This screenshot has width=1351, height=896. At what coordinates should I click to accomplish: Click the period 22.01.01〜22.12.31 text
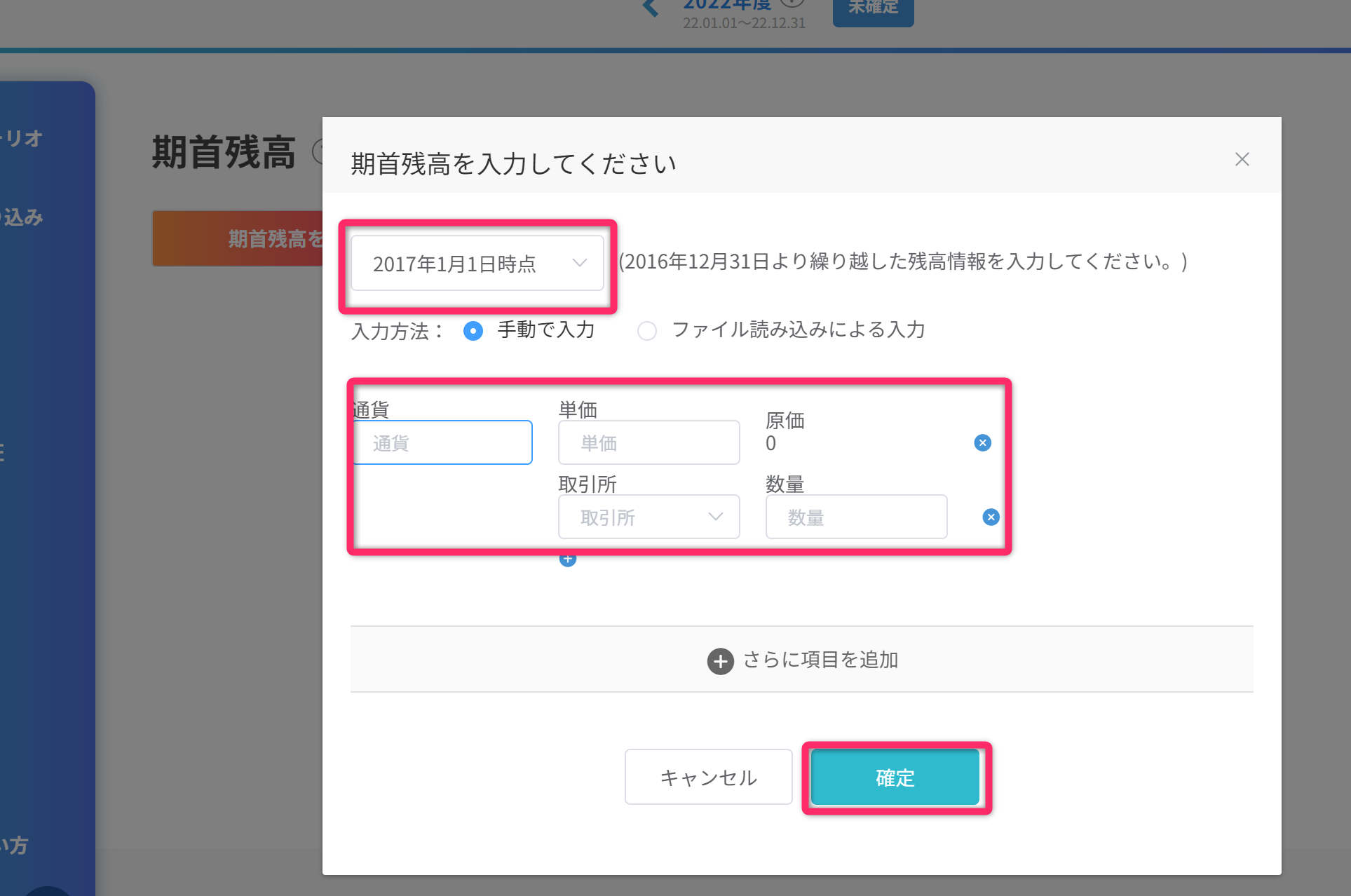coord(744,22)
